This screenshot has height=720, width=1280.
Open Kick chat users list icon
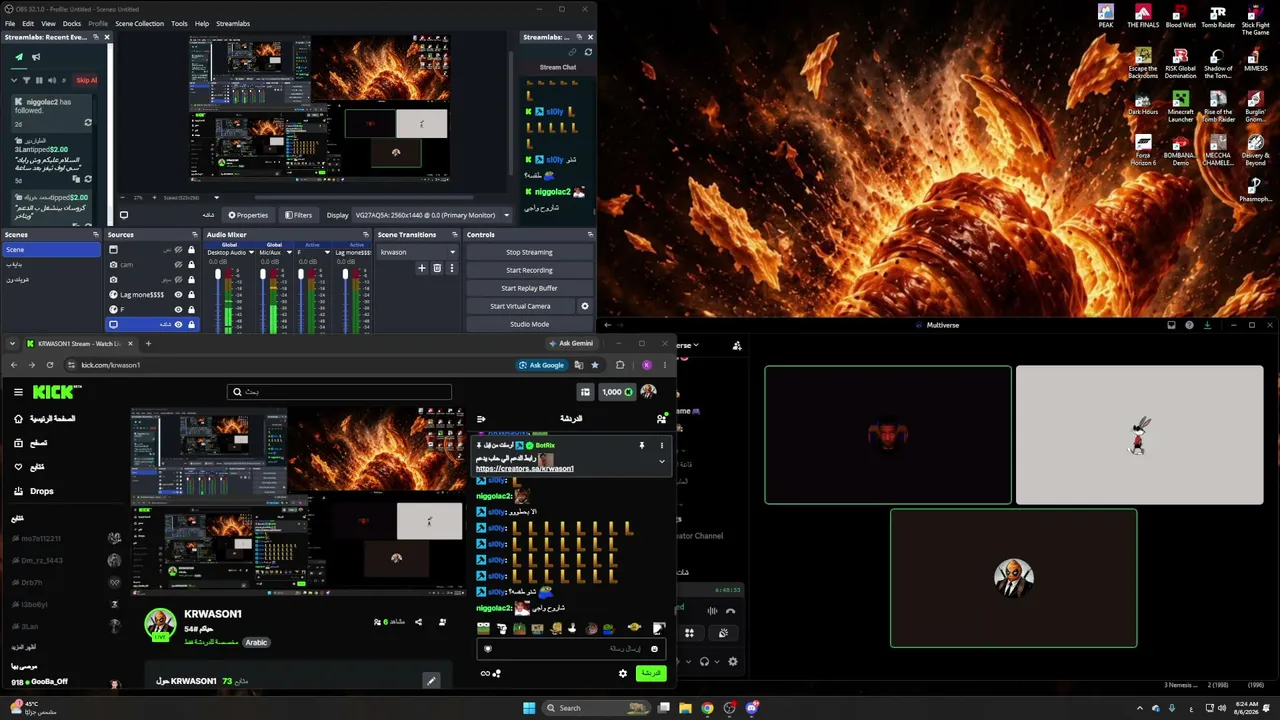pos(661,419)
